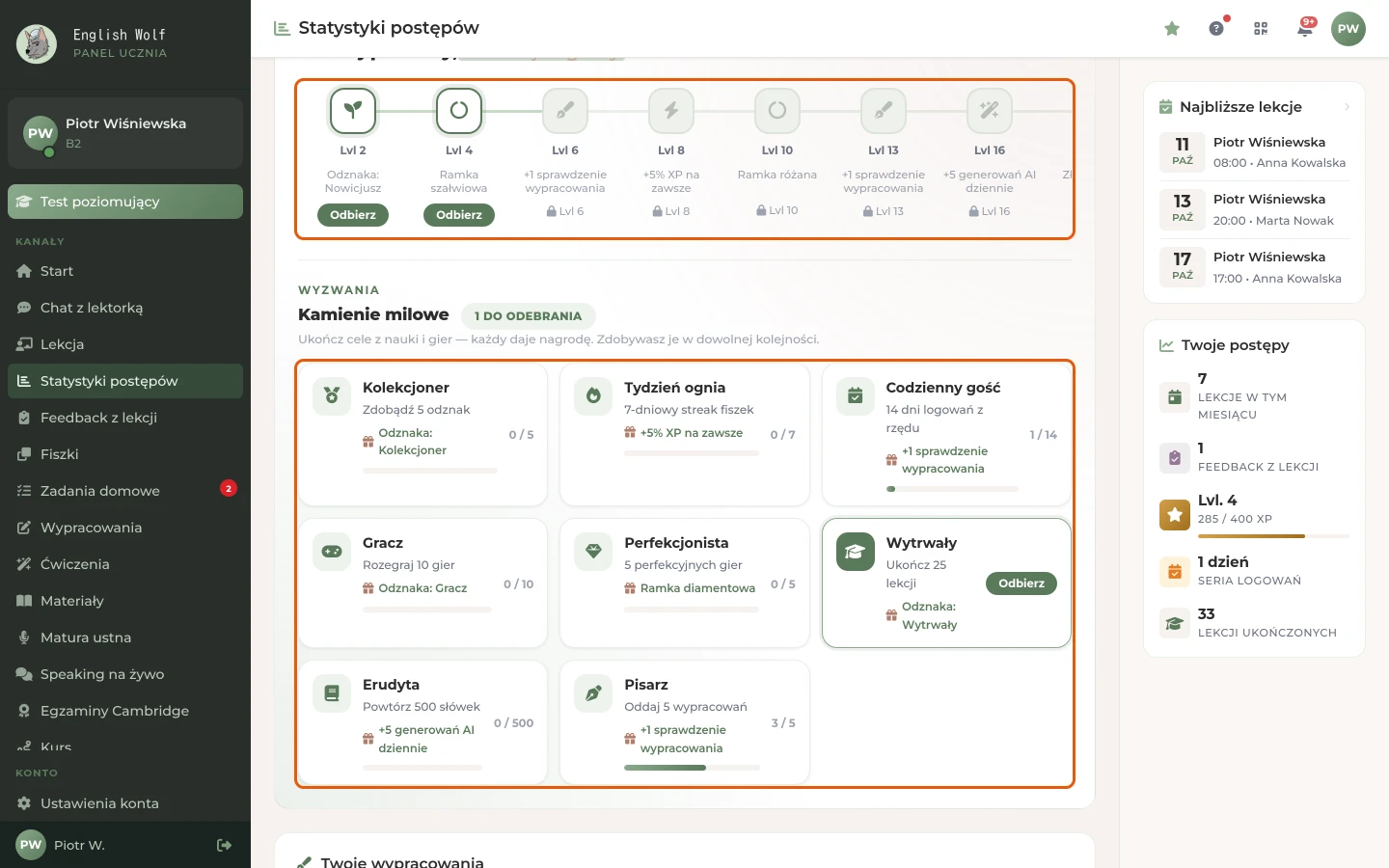Open the notifications bell icon

click(x=1305, y=29)
